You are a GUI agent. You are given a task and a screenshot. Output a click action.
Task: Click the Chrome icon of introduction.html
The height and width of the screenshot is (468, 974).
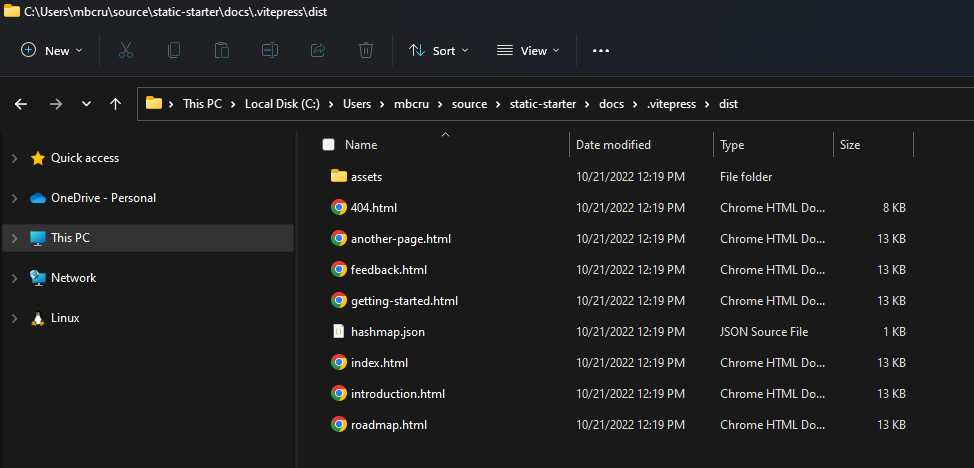point(339,394)
